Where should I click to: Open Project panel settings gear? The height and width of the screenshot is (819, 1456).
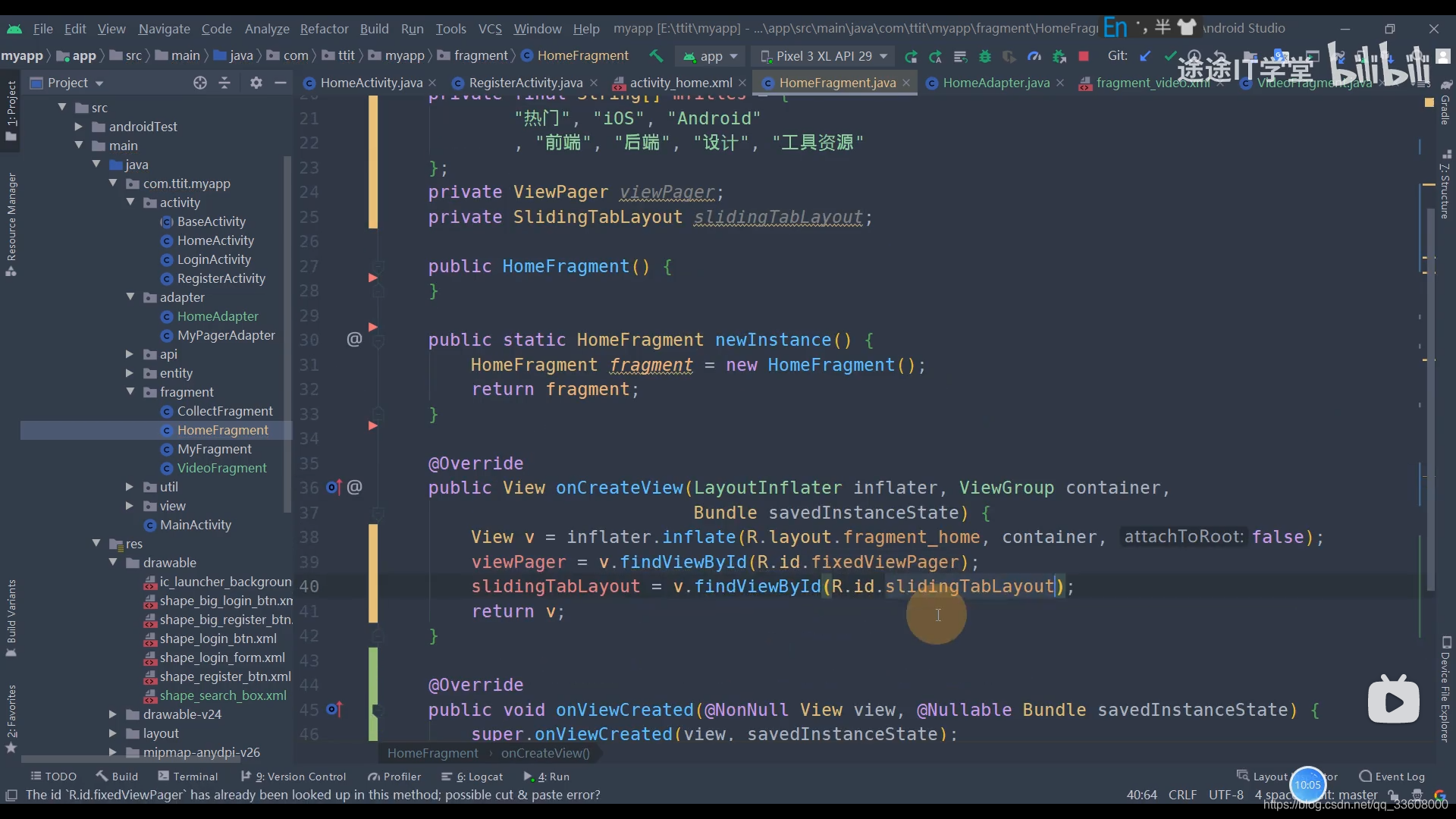256,83
